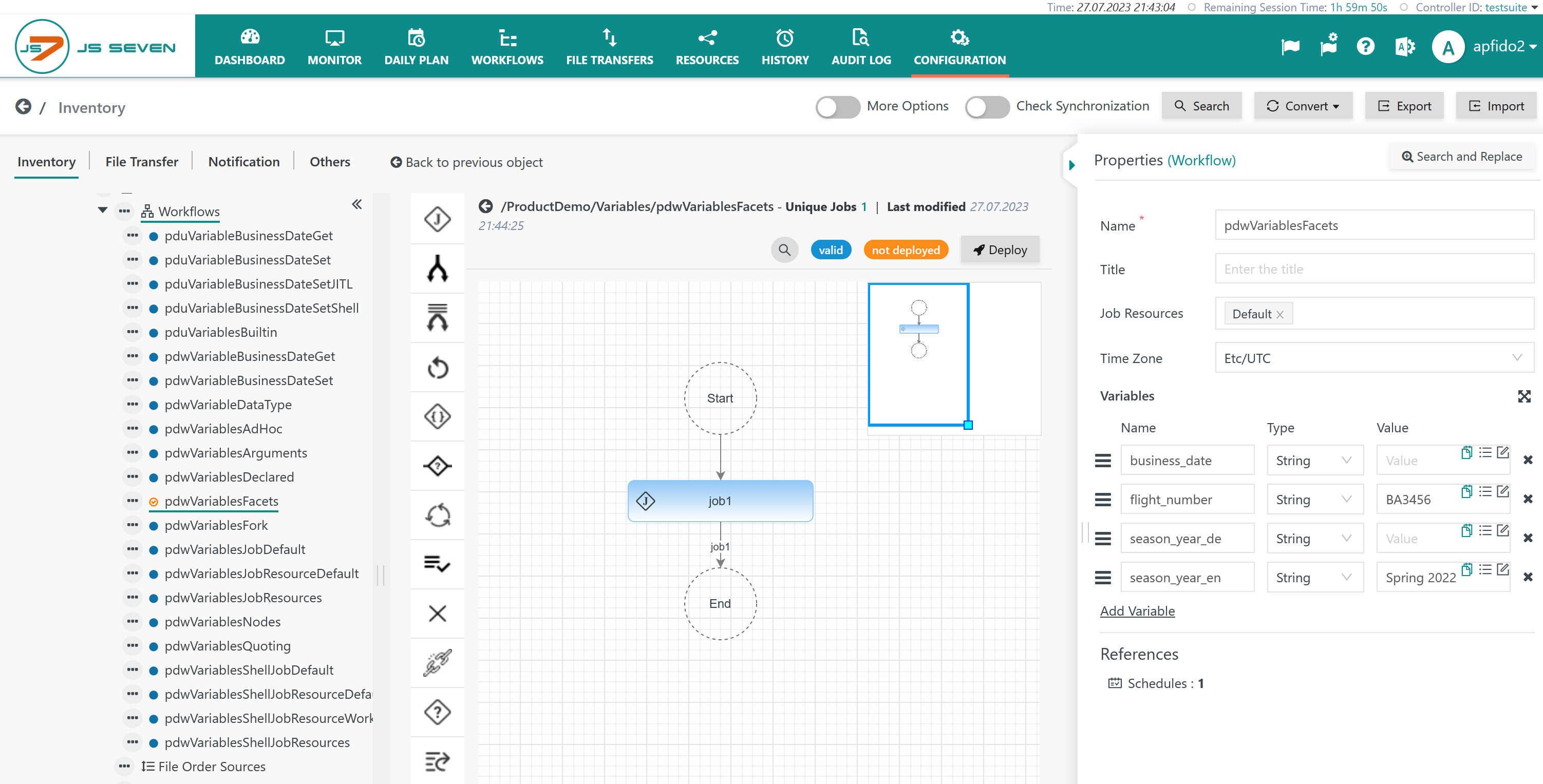Screen dimensions: 1543x784
Task: Click the help question mark icon
Action: pos(1365,46)
